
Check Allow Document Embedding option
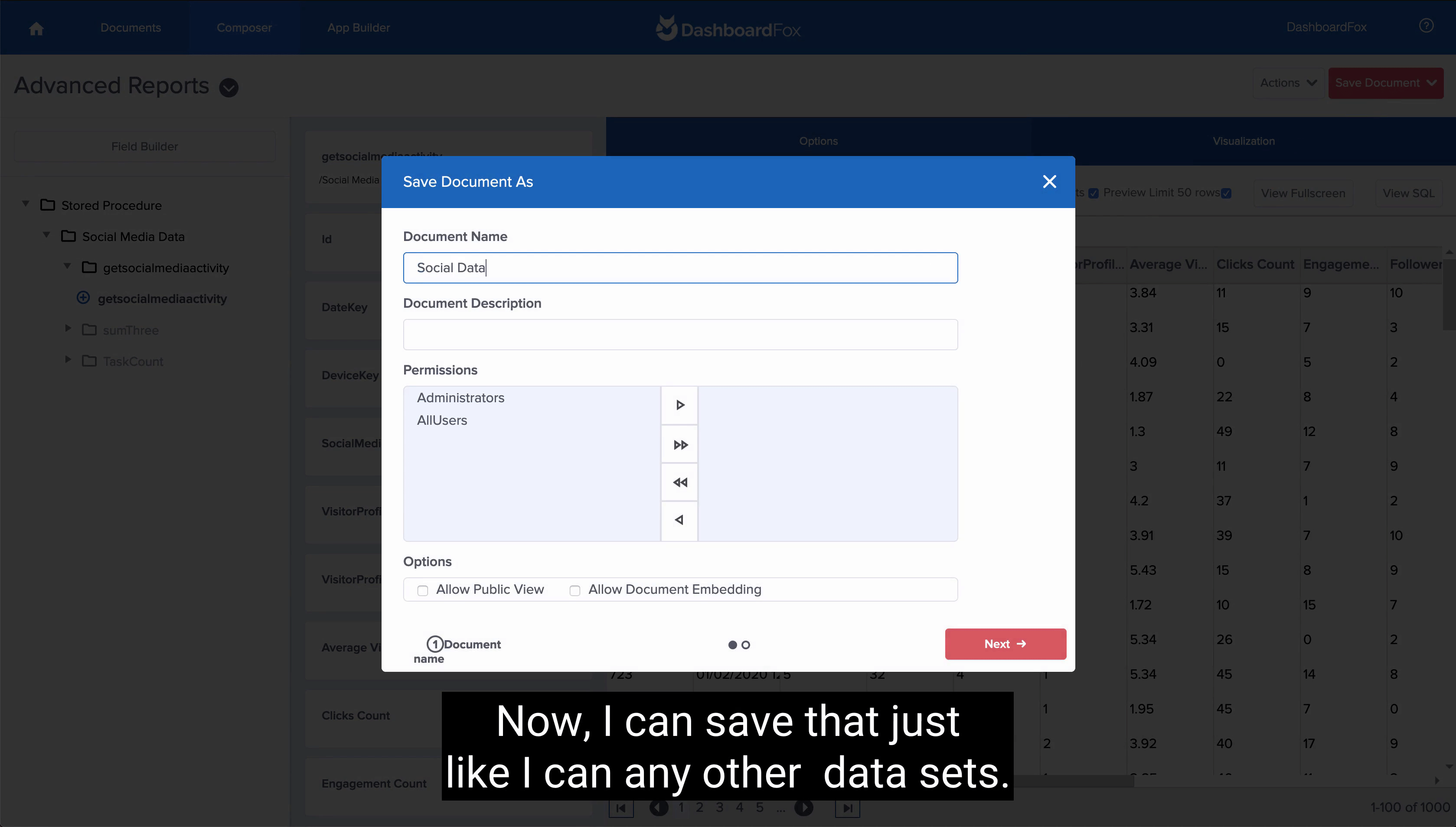point(575,591)
